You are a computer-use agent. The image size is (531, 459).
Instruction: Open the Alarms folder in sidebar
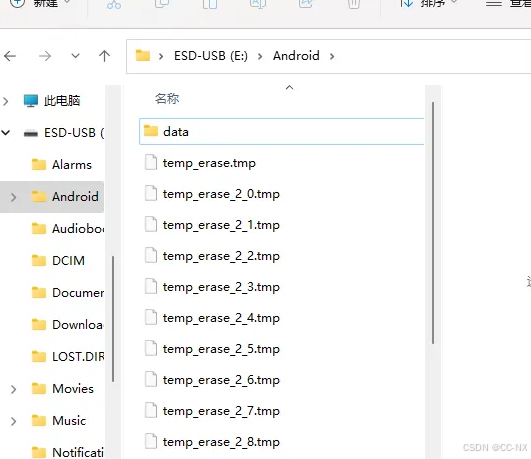pyautogui.click(x=62, y=165)
